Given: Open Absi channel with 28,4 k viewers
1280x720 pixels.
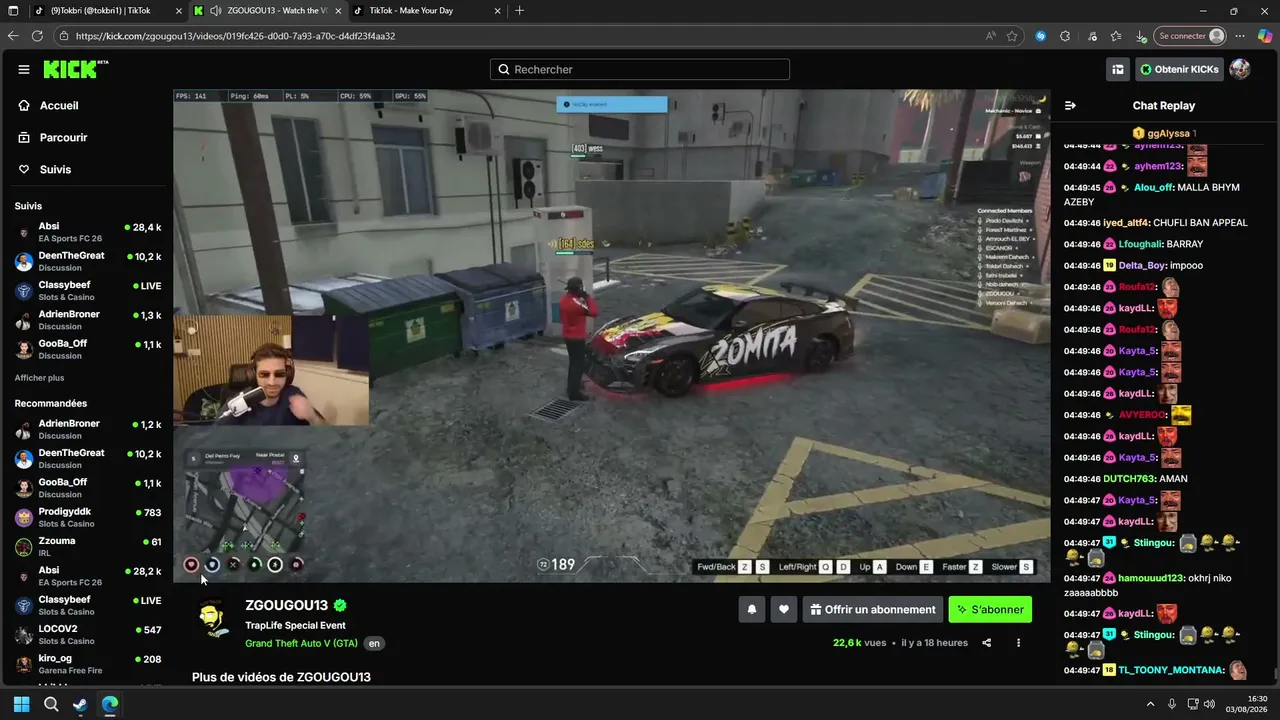Looking at the screenshot, I should [88, 232].
